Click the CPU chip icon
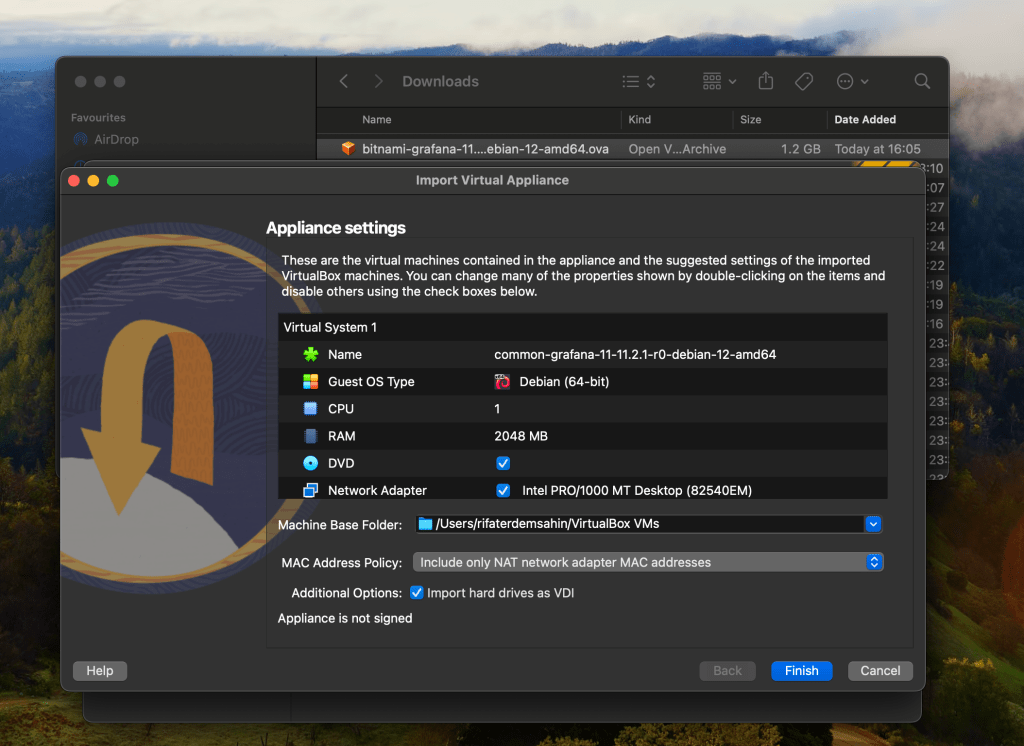1024x746 pixels. coord(311,409)
